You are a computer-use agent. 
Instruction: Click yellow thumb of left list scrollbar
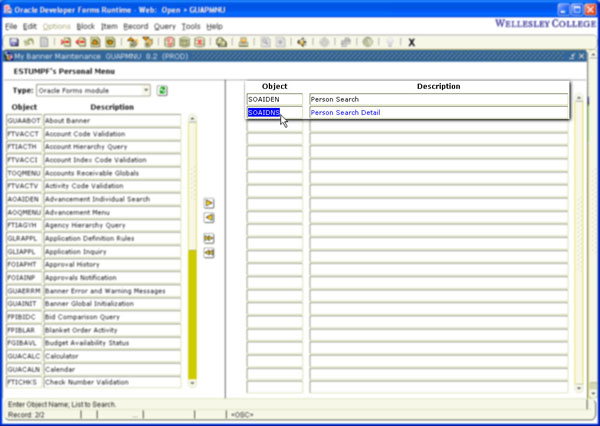192,314
